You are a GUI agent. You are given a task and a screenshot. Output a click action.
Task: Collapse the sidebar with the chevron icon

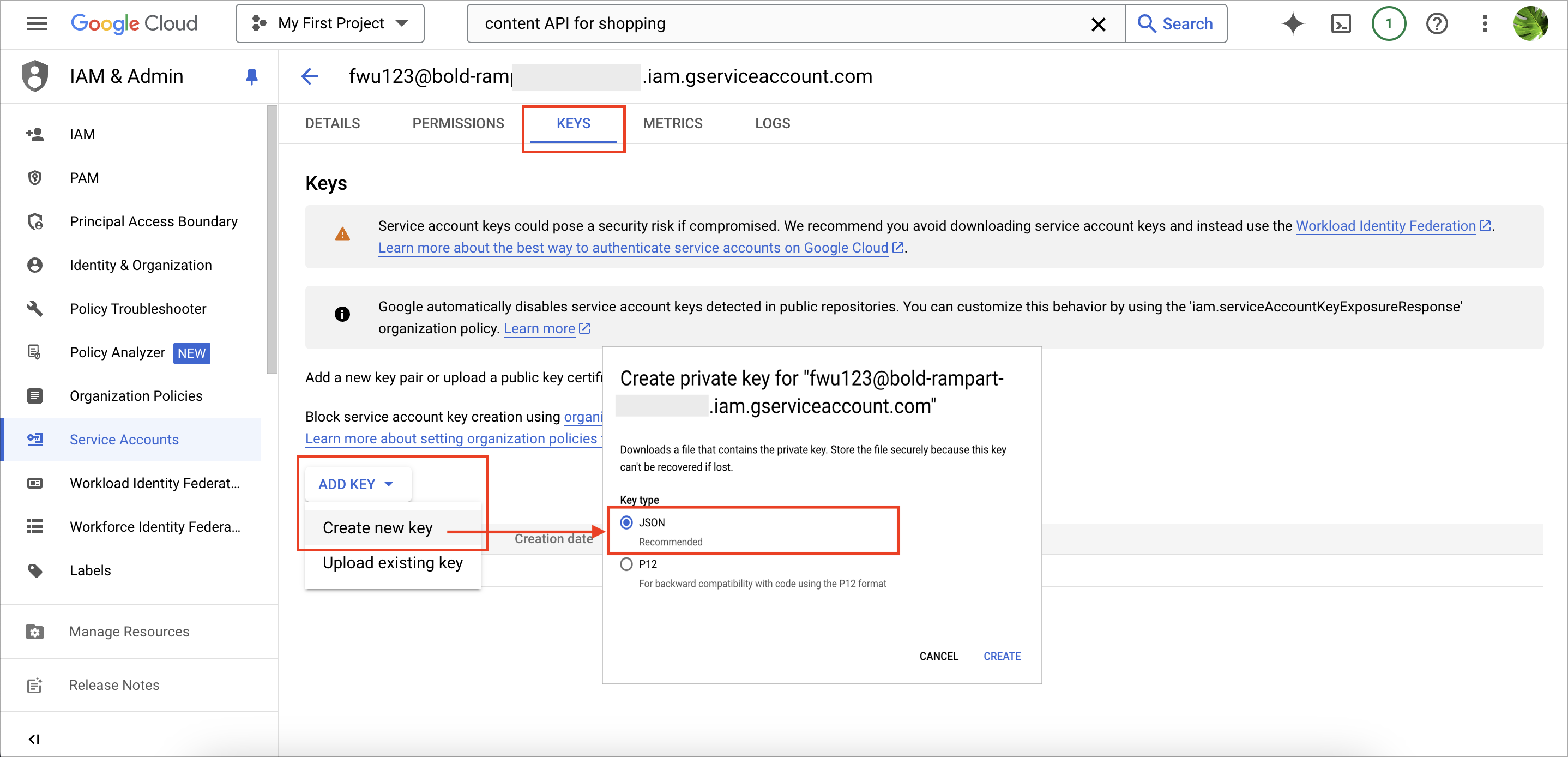(x=34, y=740)
